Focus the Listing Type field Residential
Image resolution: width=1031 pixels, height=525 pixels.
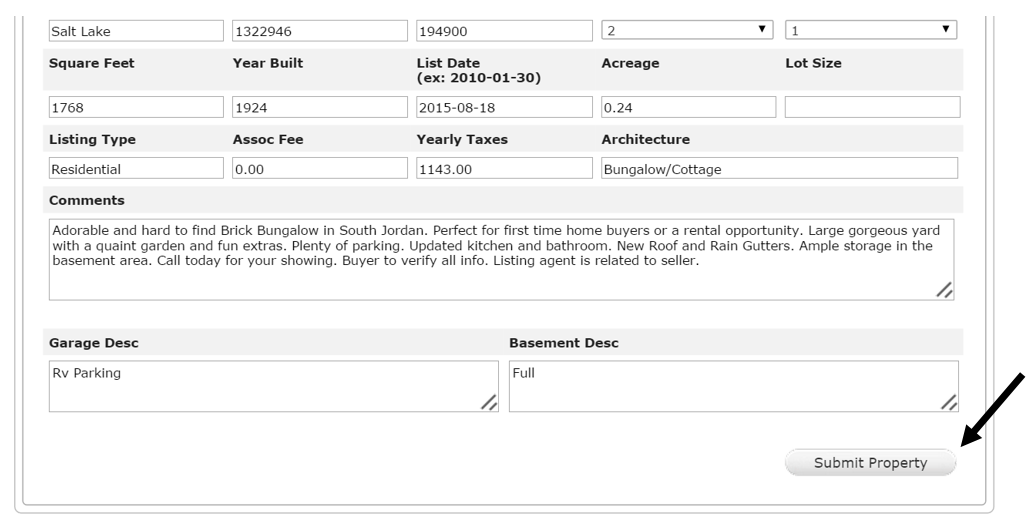(x=136, y=168)
